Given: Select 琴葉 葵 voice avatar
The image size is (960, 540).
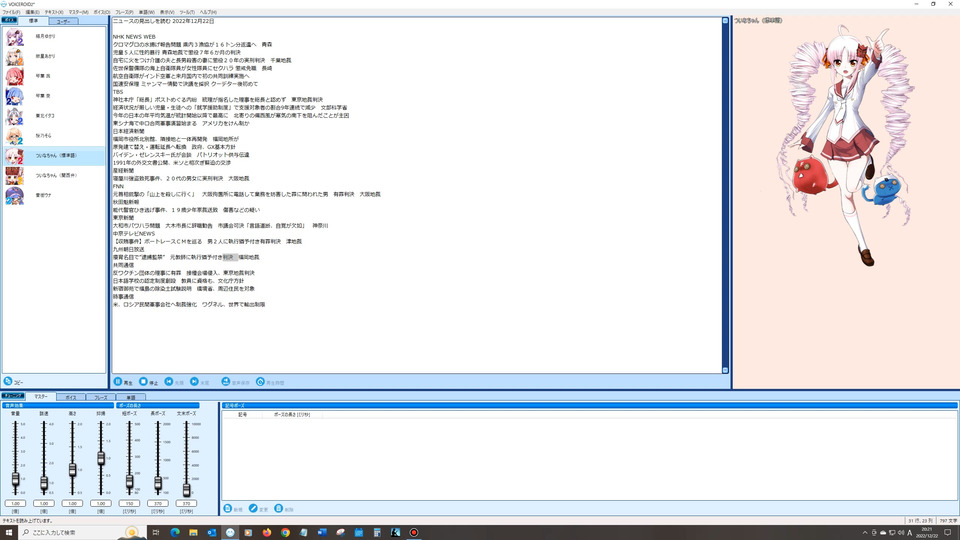Looking at the screenshot, I should point(14,96).
